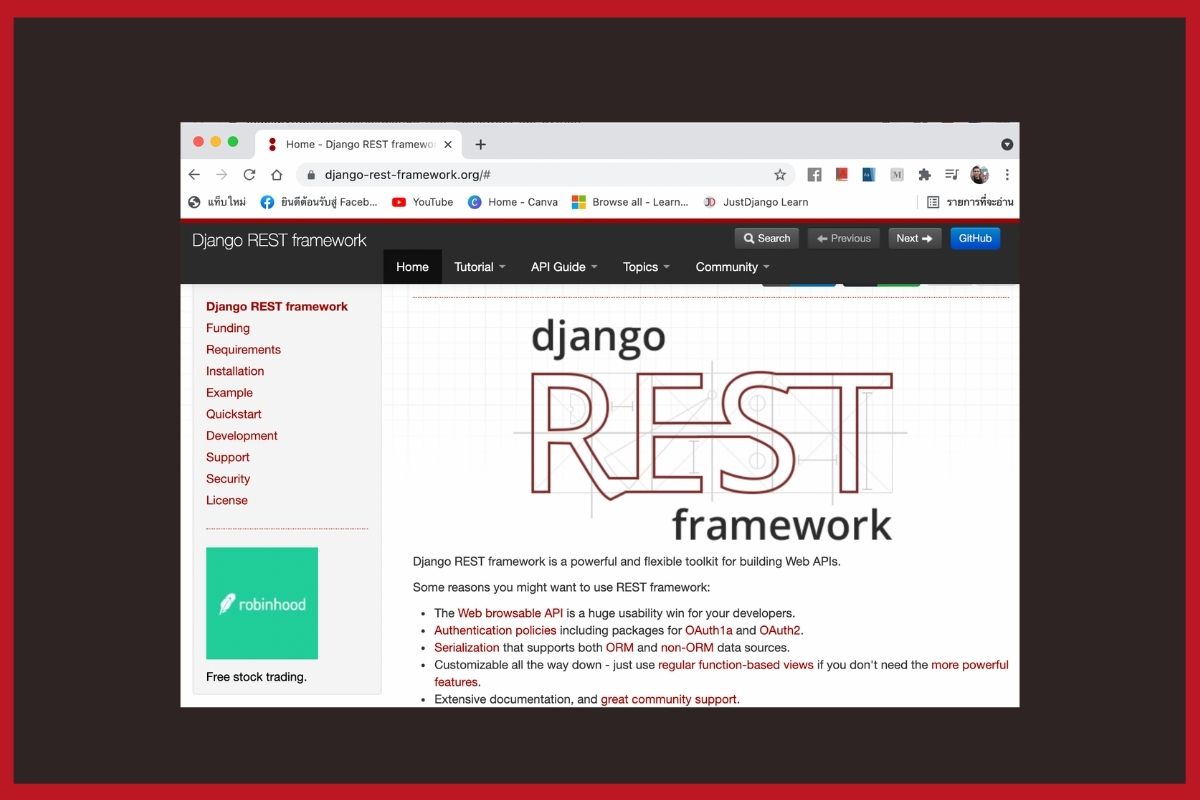The height and width of the screenshot is (800, 1200).
Task: Jump to Security in the sidebar
Action: pyautogui.click(x=228, y=479)
